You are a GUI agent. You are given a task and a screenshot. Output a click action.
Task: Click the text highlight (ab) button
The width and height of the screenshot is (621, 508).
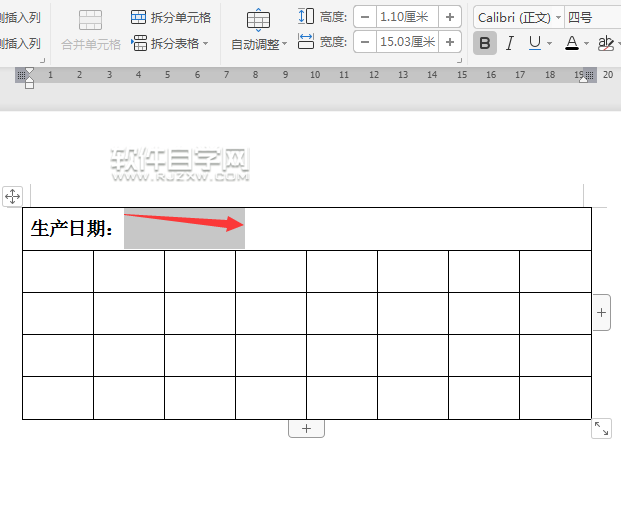tap(606, 43)
